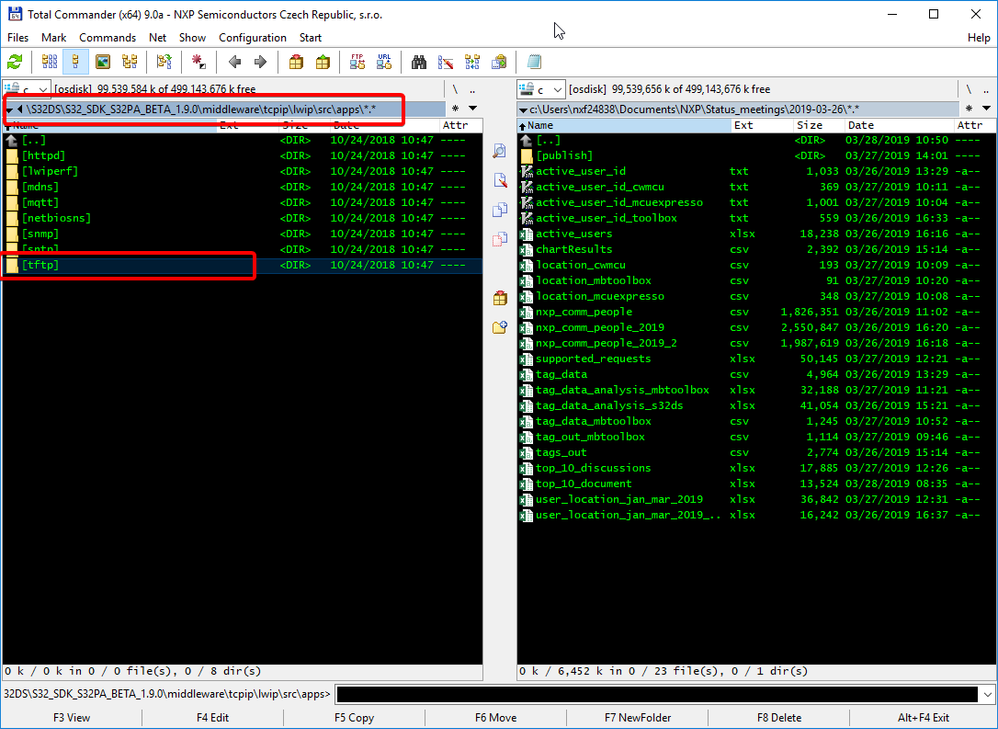998x729 pixels.
Task: Click the Pack files toolbar icon
Action: click(295, 62)
